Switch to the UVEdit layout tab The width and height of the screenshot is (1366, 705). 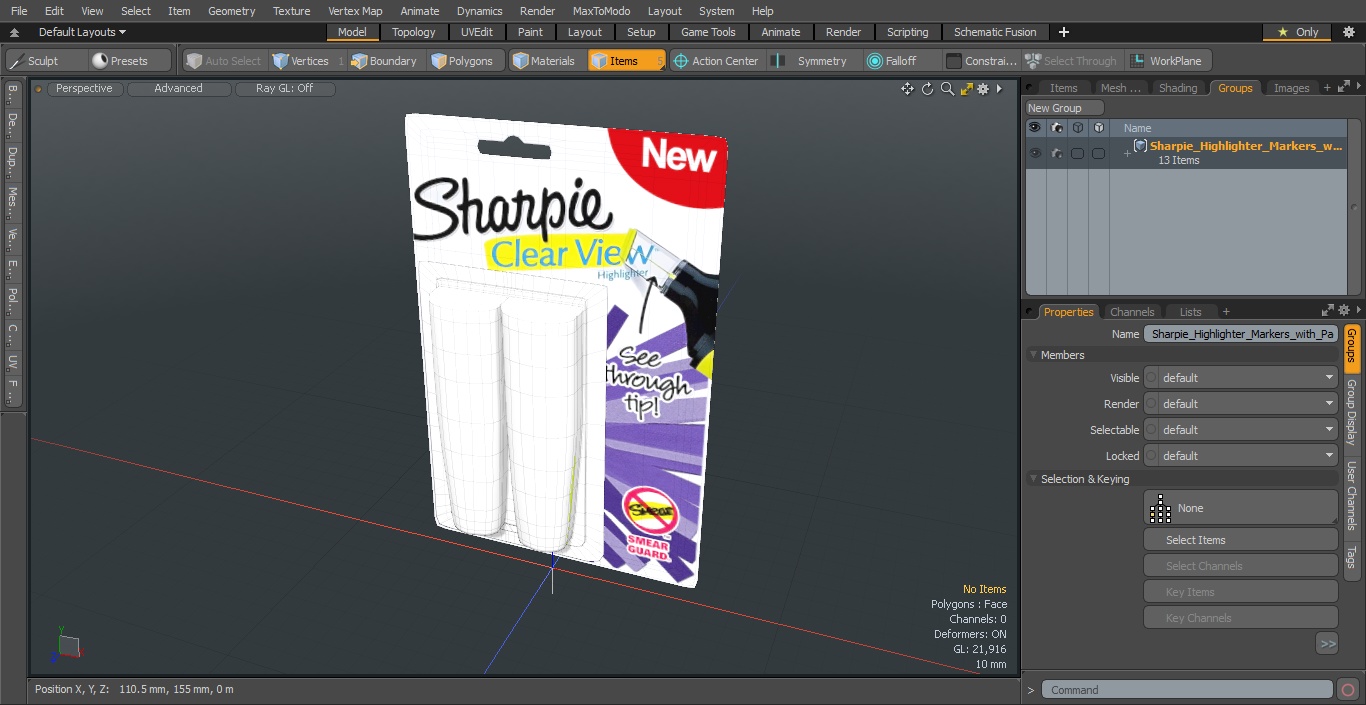(477, 32)
